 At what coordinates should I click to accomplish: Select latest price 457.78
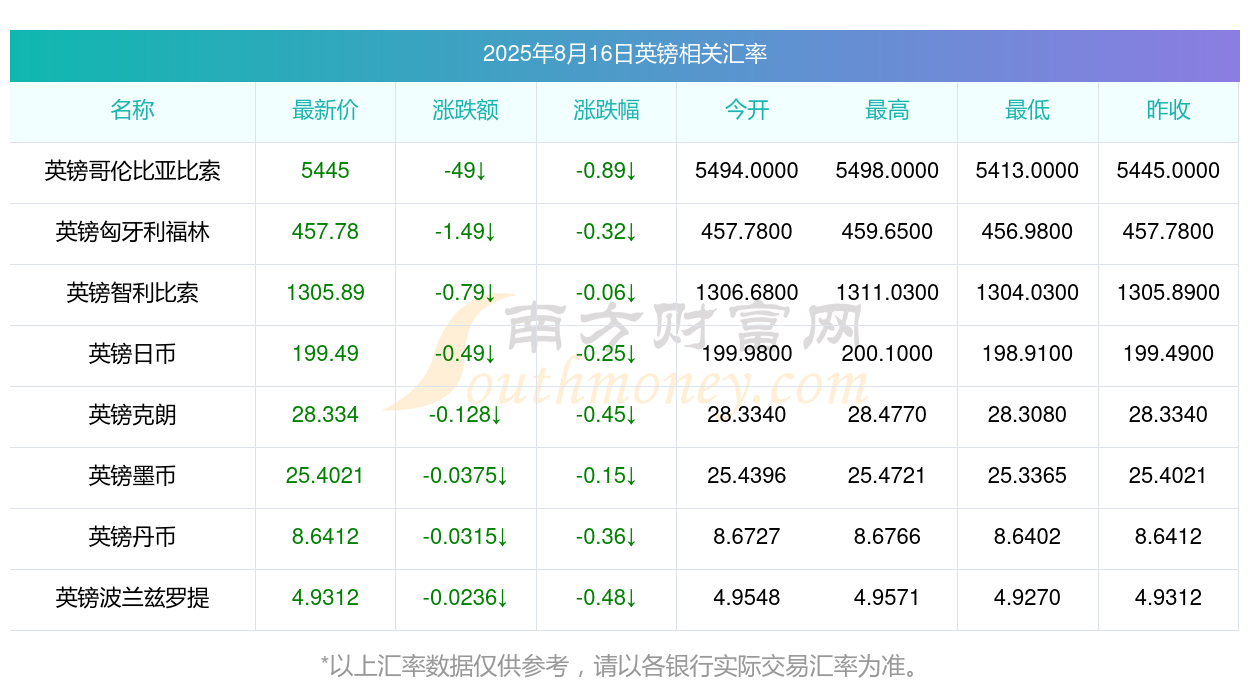pos(325,232)
